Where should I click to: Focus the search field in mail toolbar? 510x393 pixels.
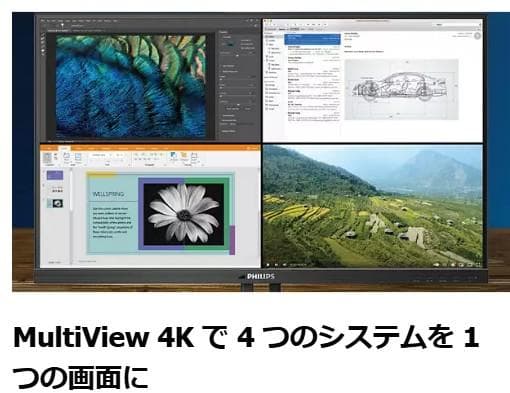click(x=457, y=25)
